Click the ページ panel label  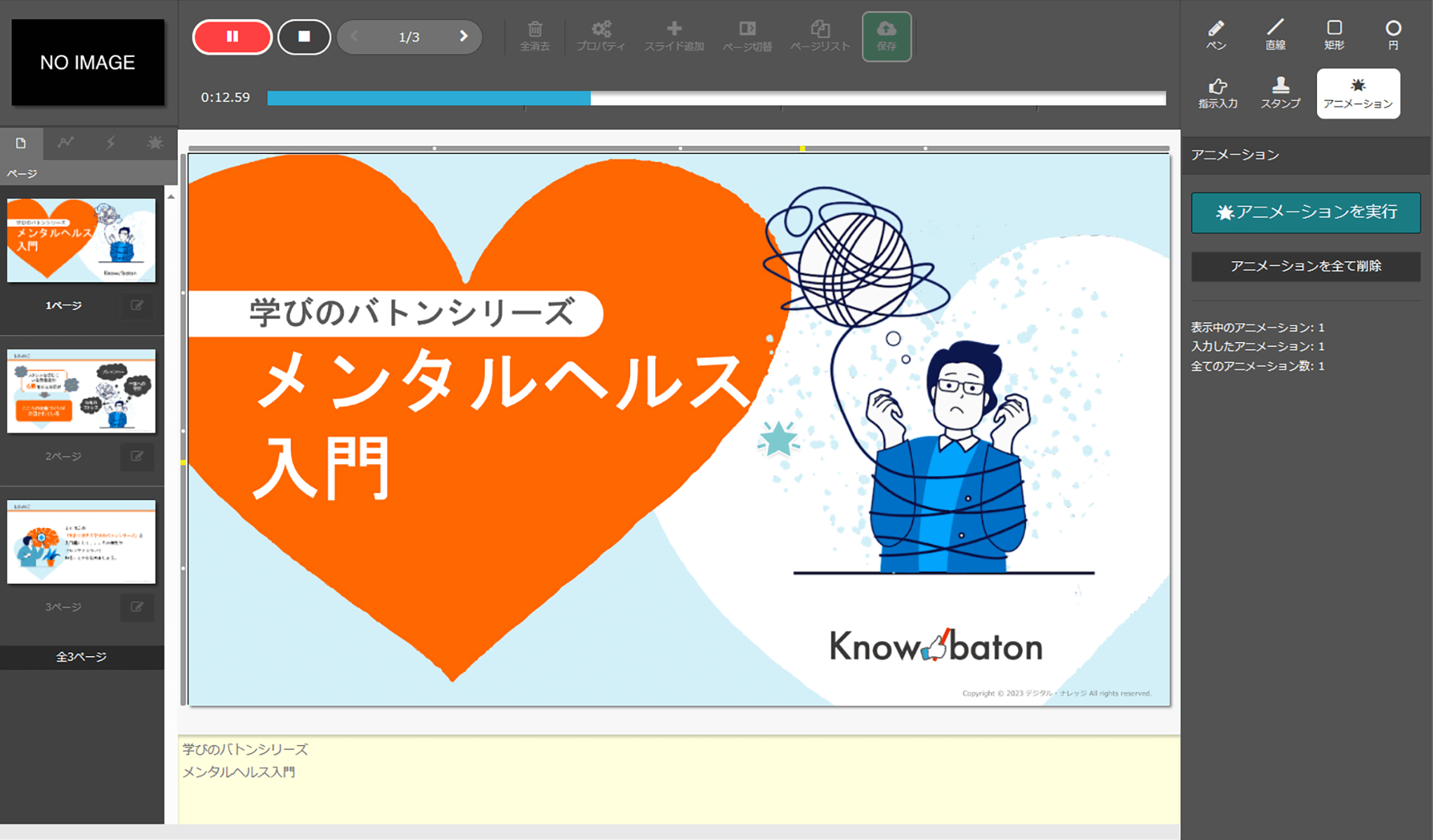22,173
